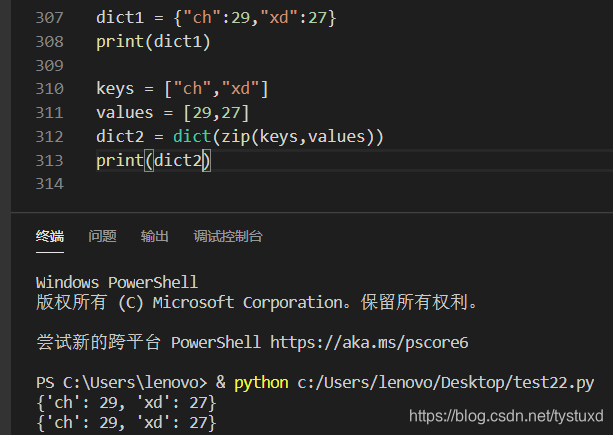Click line number 311 in gutter
The image size is (613, 435).
point(49,113)
